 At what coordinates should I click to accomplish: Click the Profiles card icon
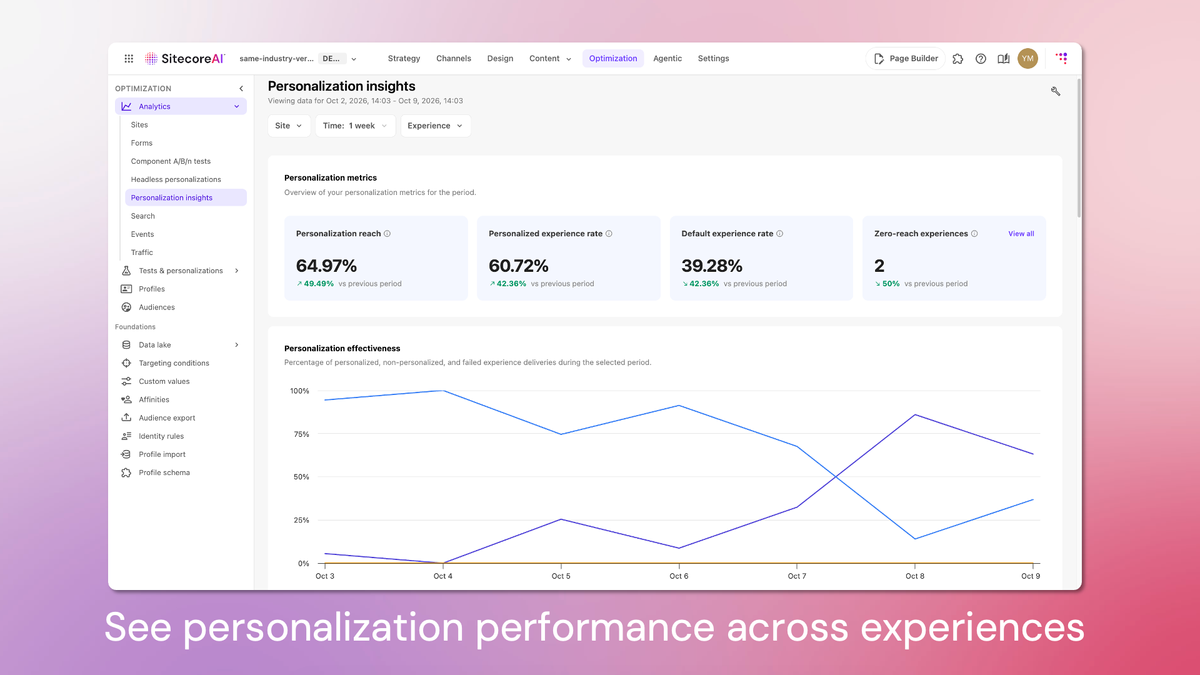click(x=126, y=289)
